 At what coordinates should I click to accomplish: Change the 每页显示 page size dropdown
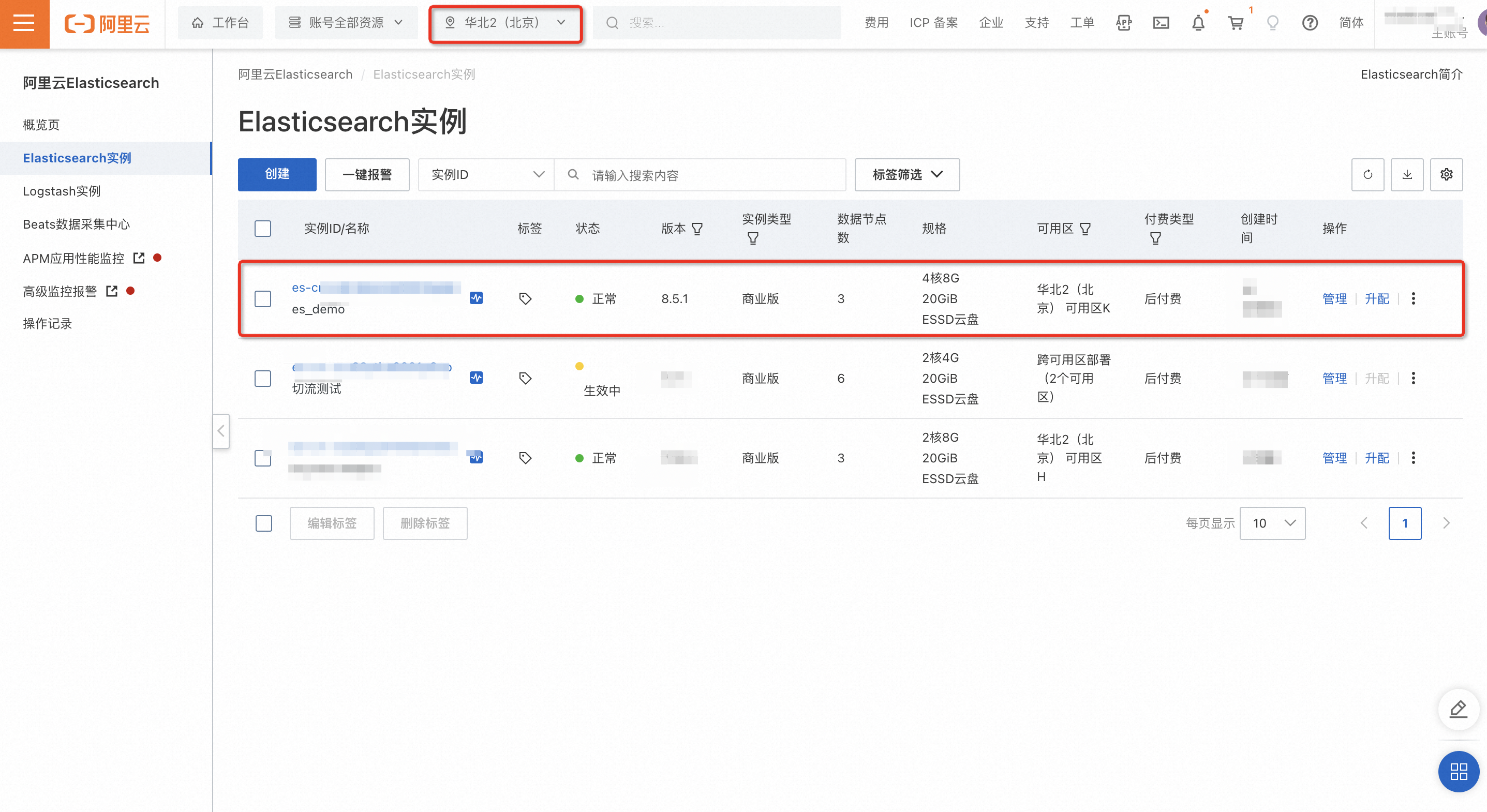pos(1272,523)
